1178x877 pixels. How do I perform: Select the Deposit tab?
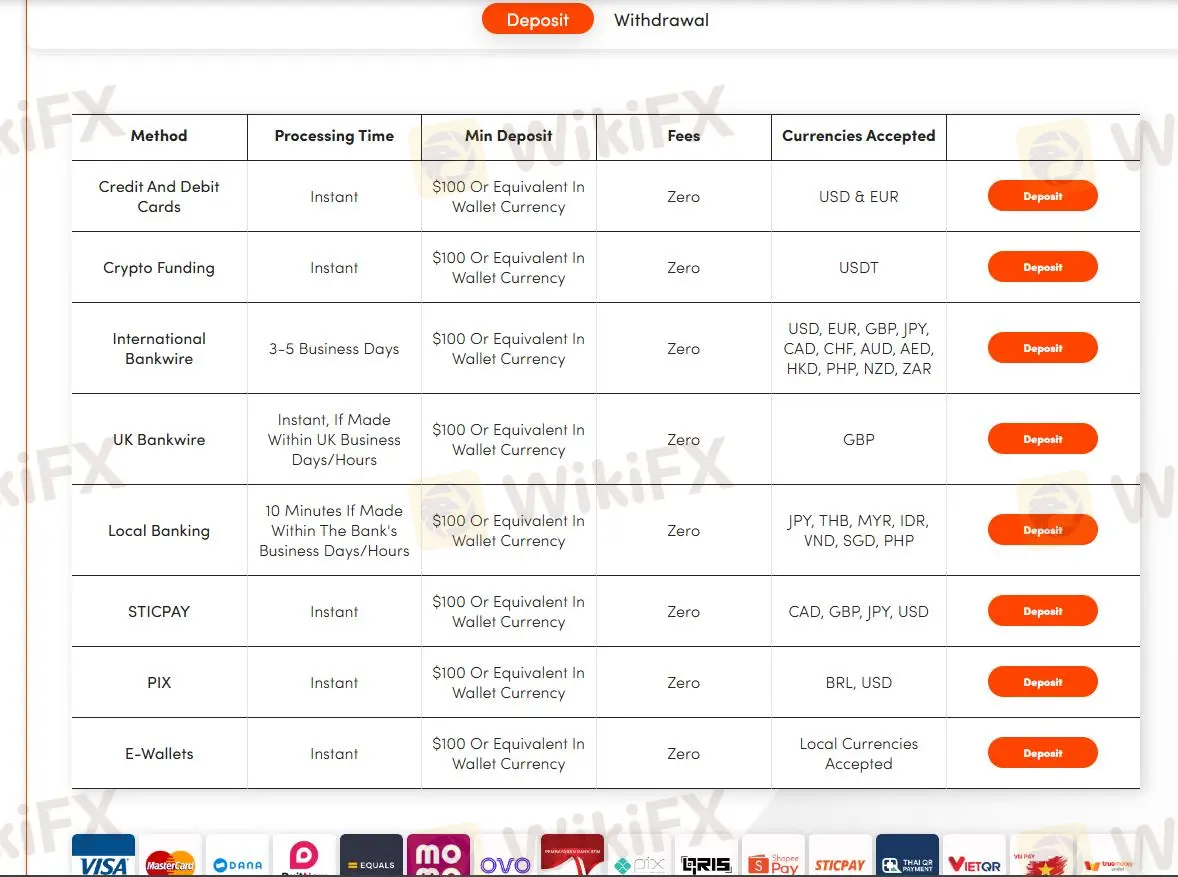coord(537,18)
